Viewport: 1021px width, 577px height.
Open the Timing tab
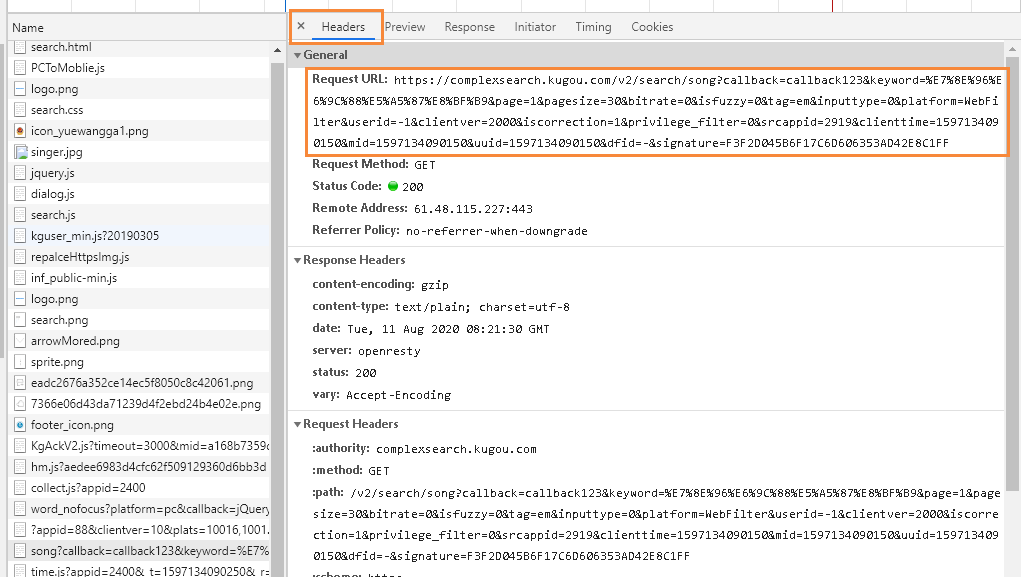[x=593, y=27]
